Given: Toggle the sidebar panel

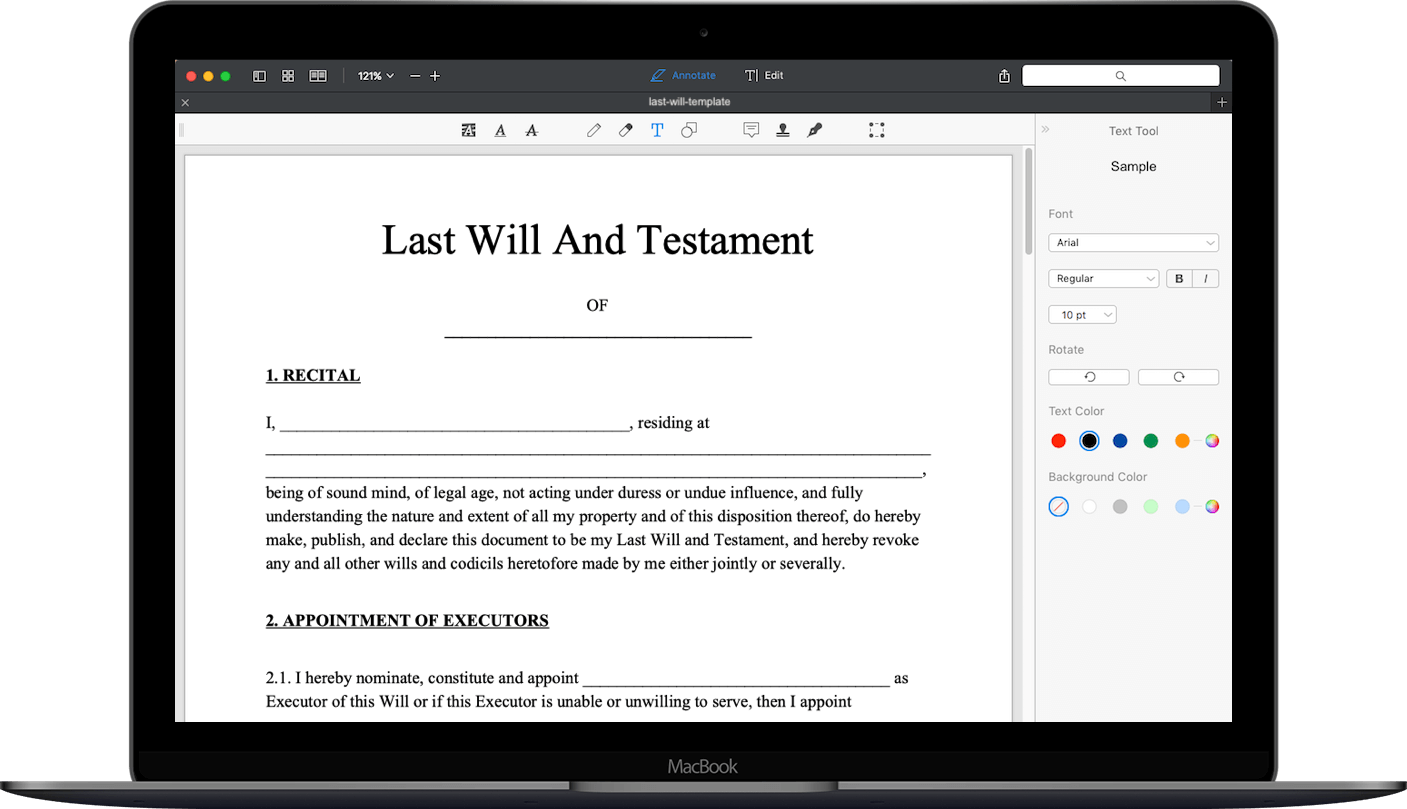Looking at the screenshot, I should [x=259, y=75].
